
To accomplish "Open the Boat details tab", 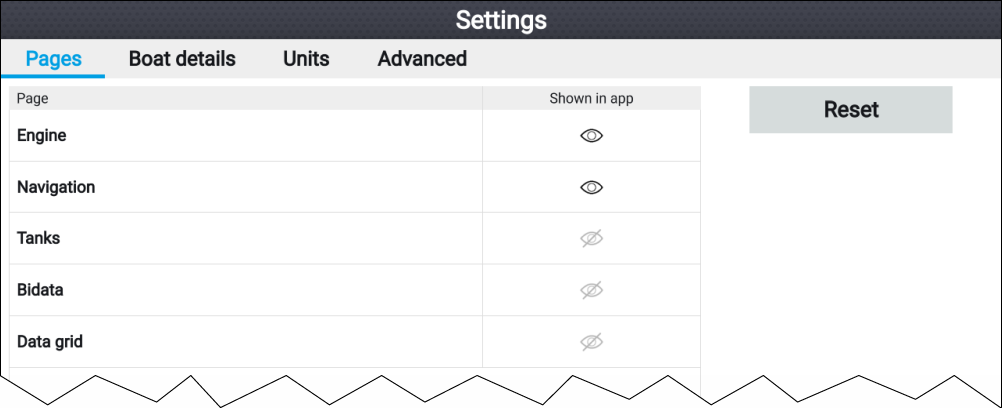I will pyautogui.click(x=182, y=59).
